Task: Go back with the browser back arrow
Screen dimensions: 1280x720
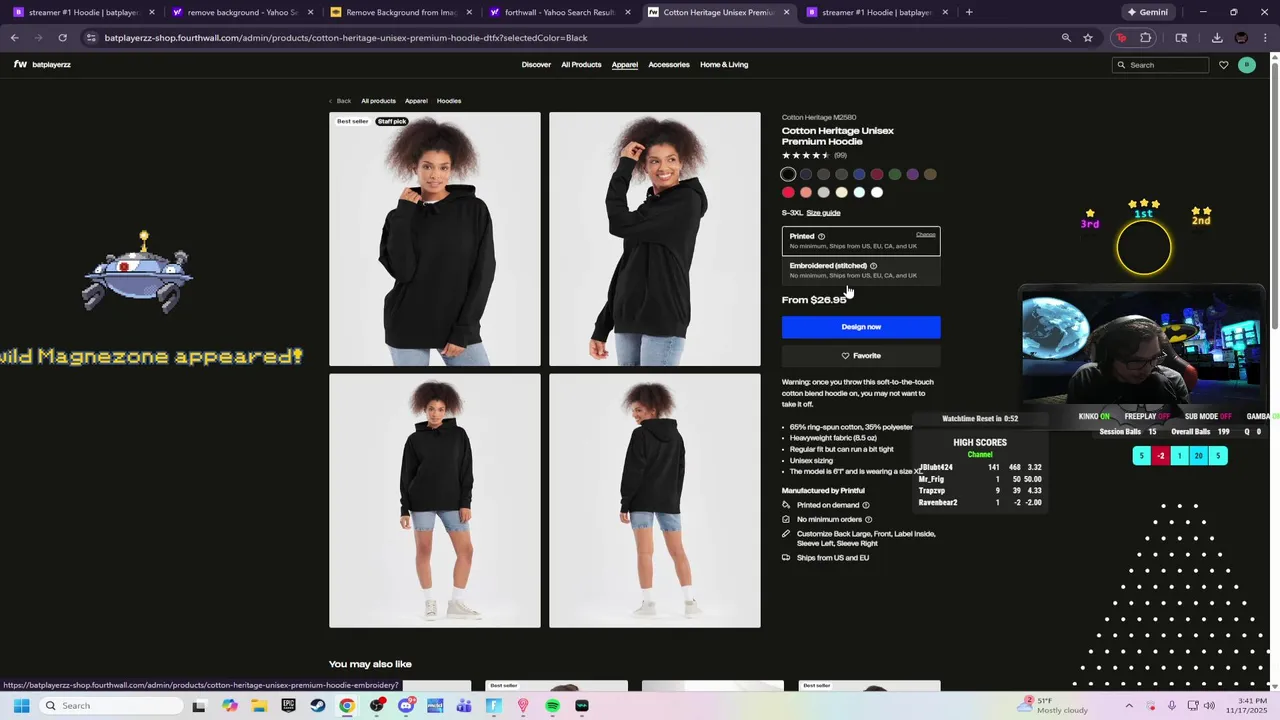Action: point(14,38)
